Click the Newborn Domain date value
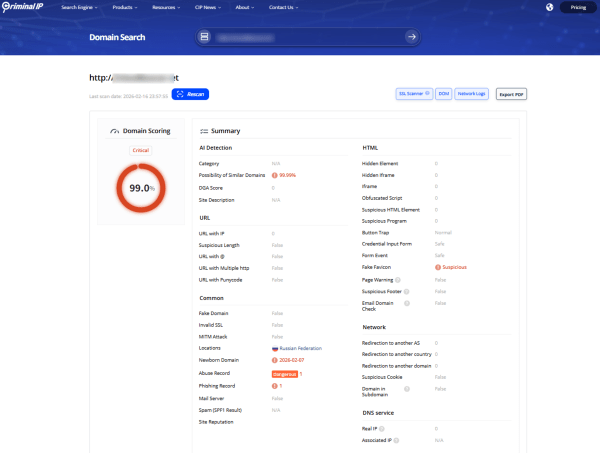 [x=292, y=360]
